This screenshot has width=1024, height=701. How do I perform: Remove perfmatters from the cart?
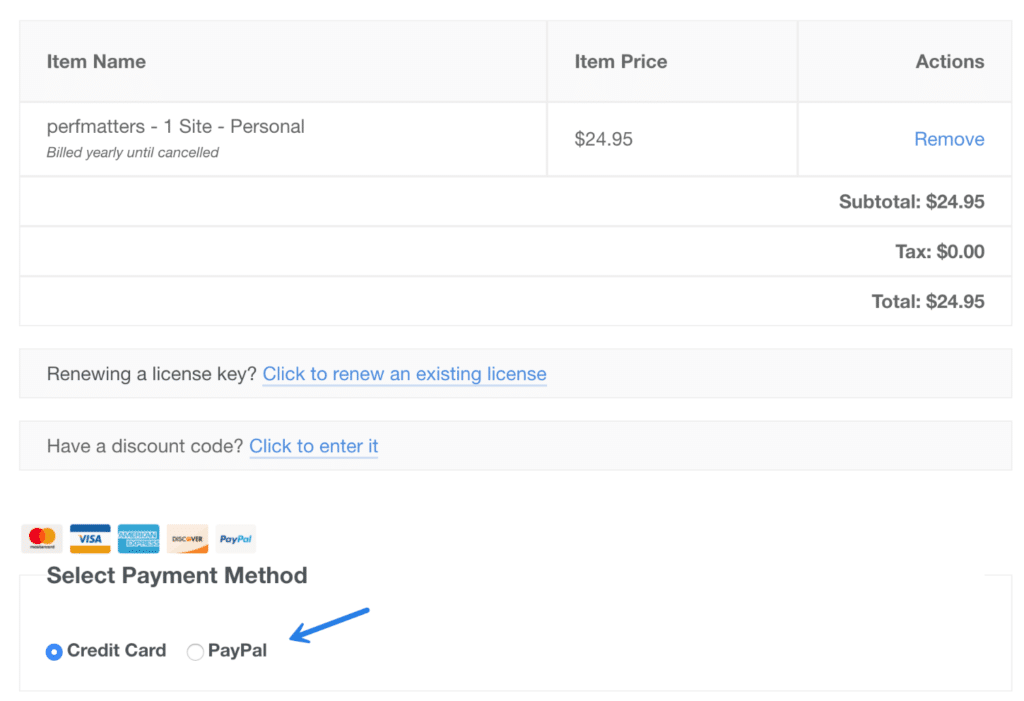coord(949,139)
